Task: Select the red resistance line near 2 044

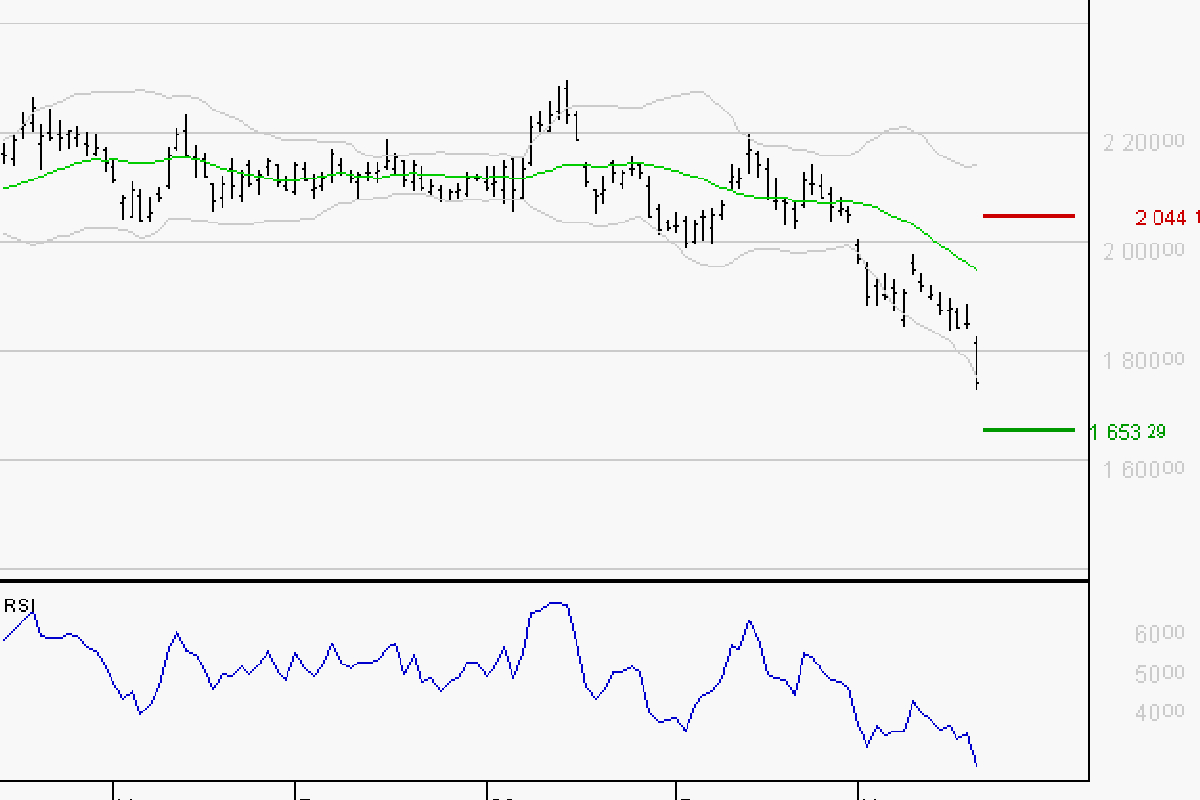Action: [1030, 215]
